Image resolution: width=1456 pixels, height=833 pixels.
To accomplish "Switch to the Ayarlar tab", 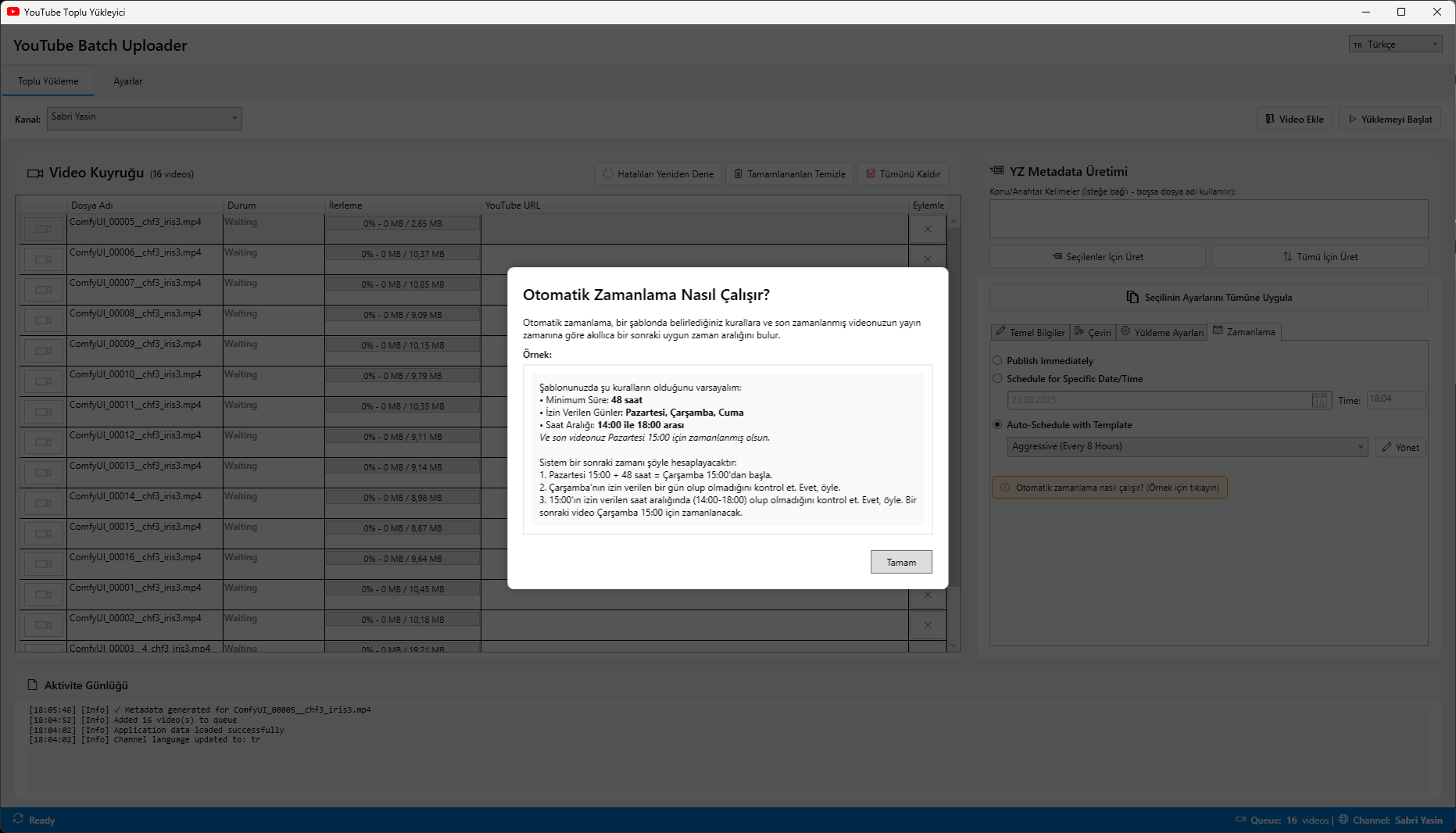I will point(127,81).
